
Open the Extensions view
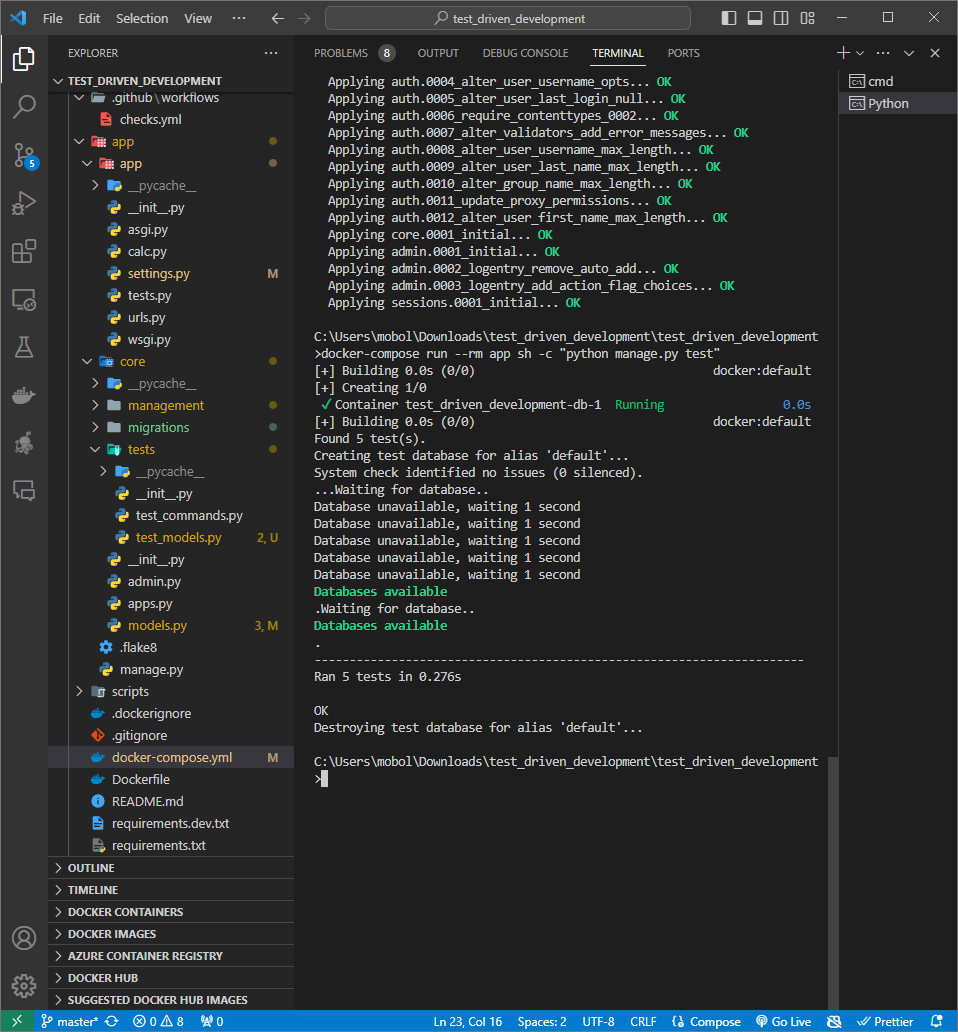[x=24, y=251]
